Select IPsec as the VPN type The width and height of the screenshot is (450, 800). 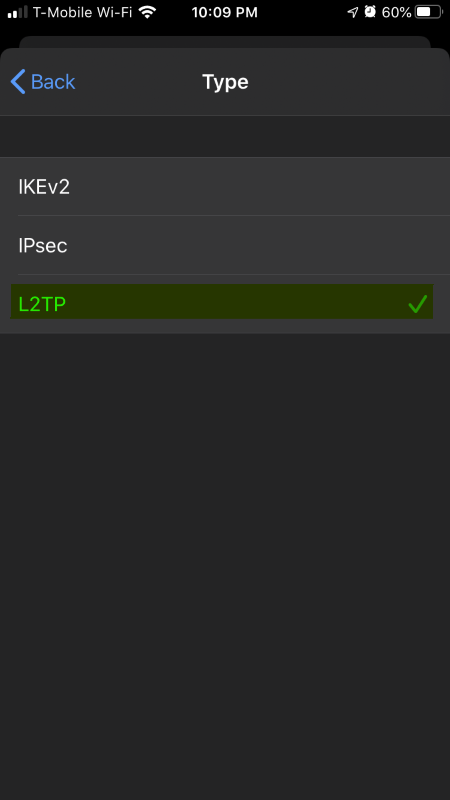tap(225, 245)
